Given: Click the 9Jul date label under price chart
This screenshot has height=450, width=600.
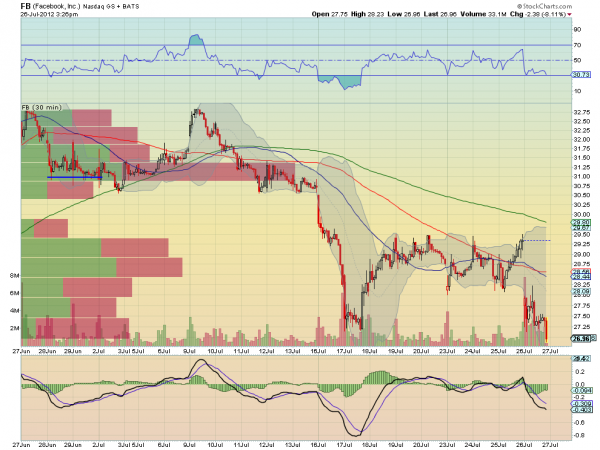Looking at the screenshot, I should [x=189, y=351].
